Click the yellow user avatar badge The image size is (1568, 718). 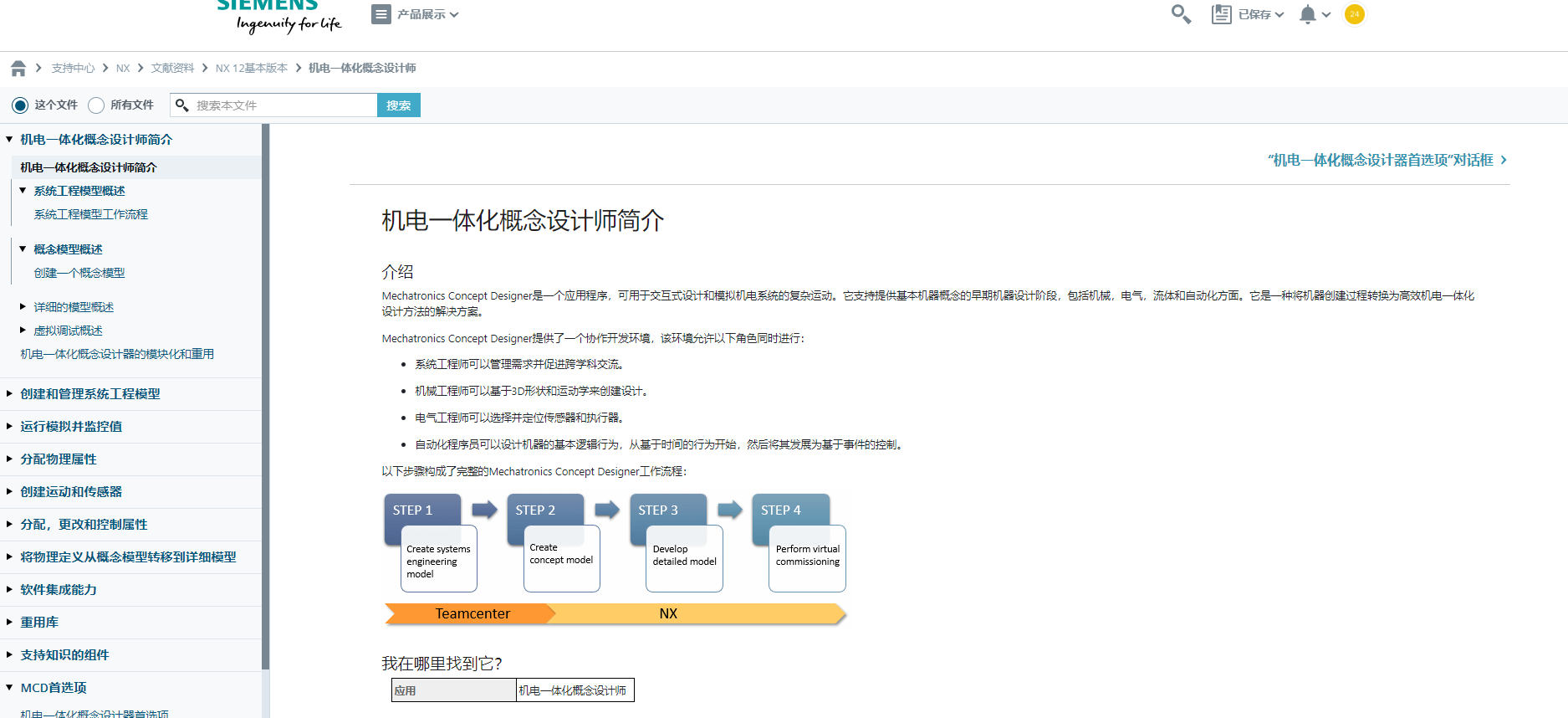tap(1355, 14)
